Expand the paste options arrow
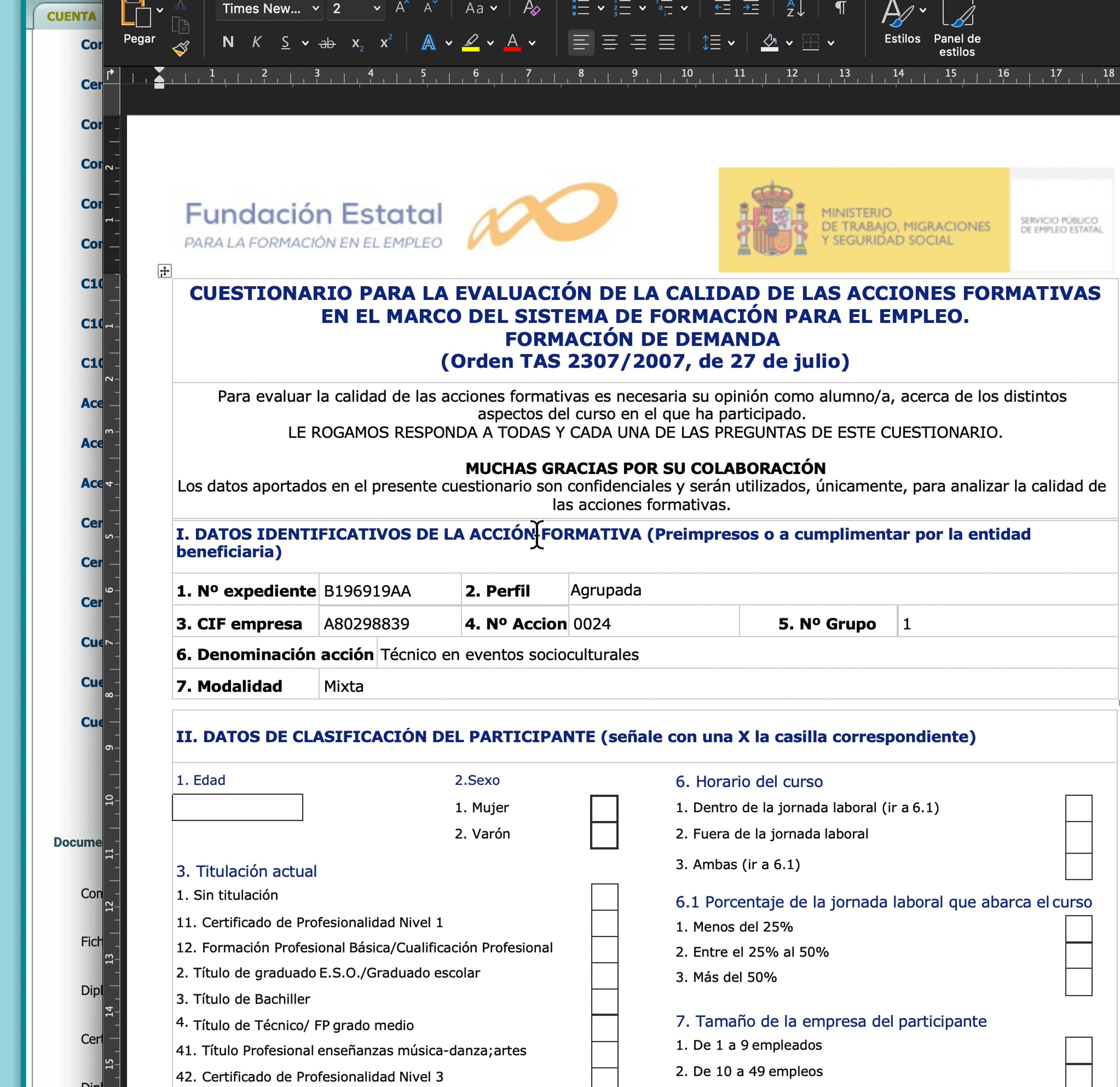 click(160, 10)
